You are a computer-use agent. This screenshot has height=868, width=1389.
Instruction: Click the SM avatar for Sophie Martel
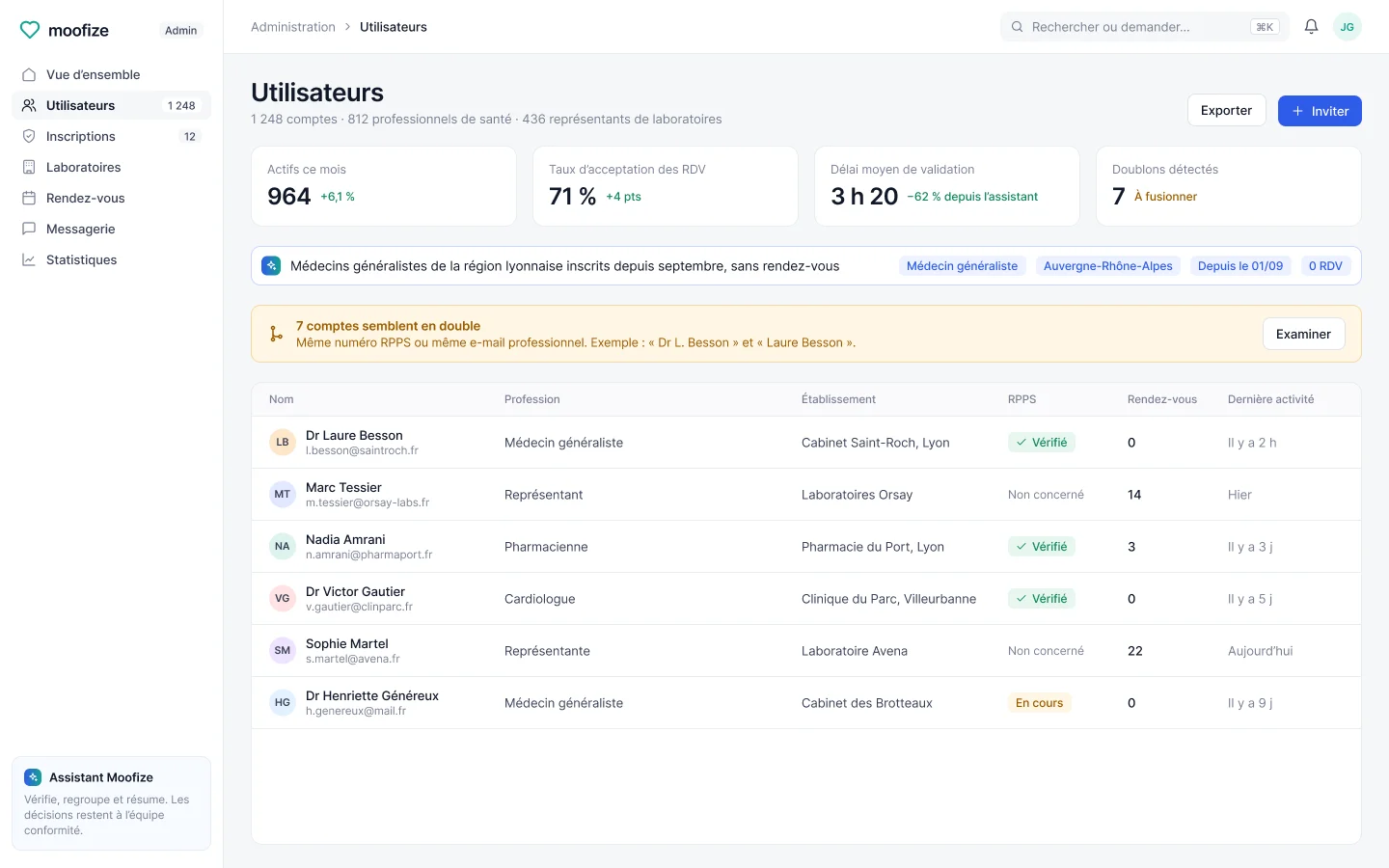click(282, 651)
